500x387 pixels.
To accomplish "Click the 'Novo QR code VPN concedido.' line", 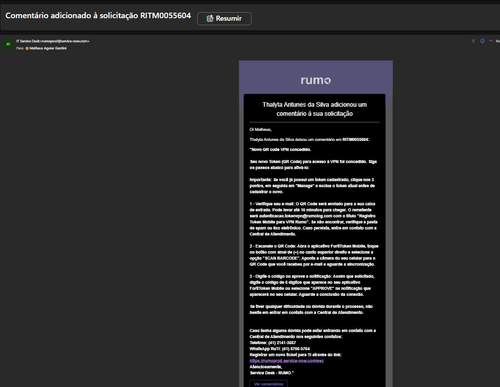I will (x=280, y=149).
